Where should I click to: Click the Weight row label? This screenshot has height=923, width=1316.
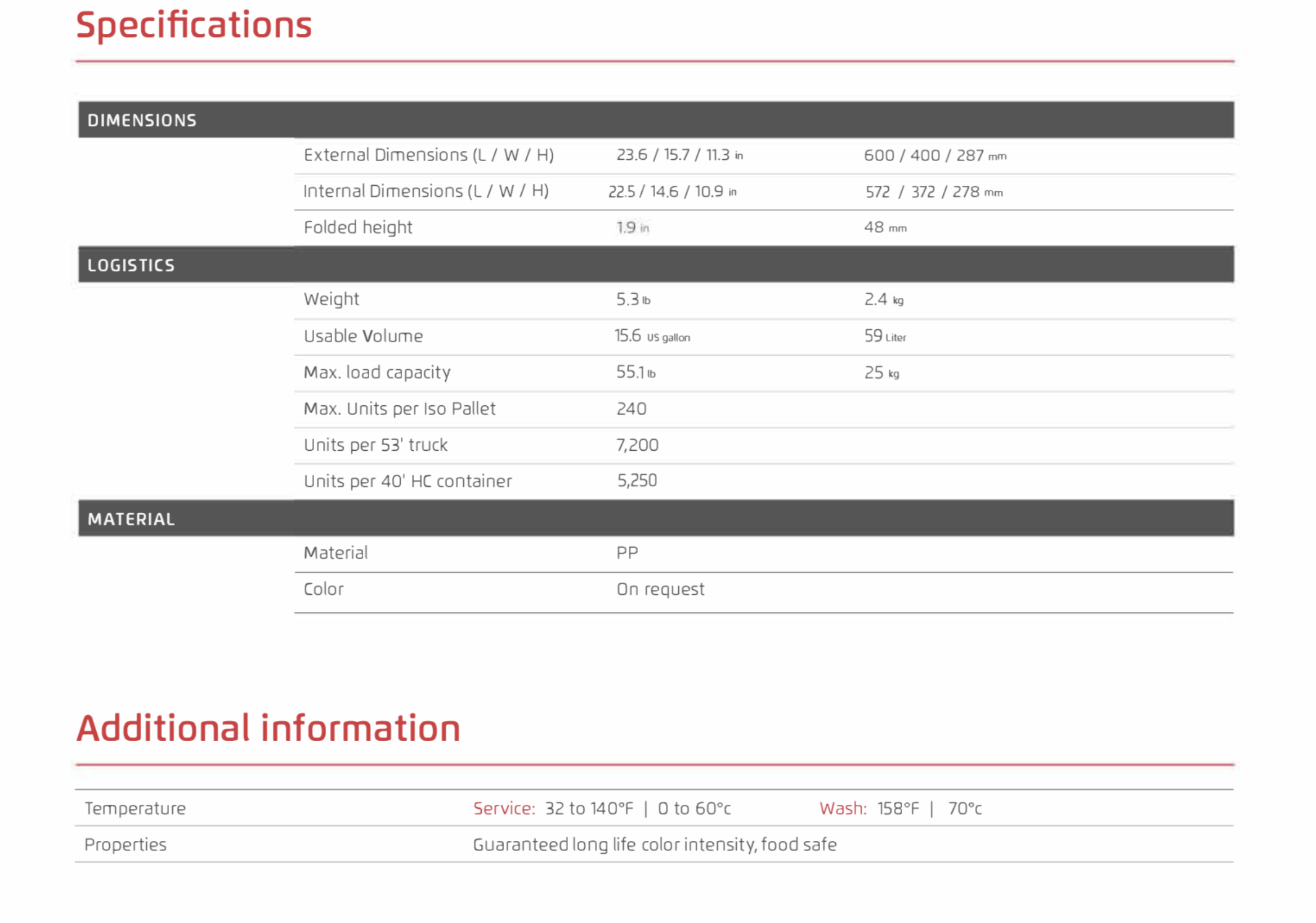point(332,299)
